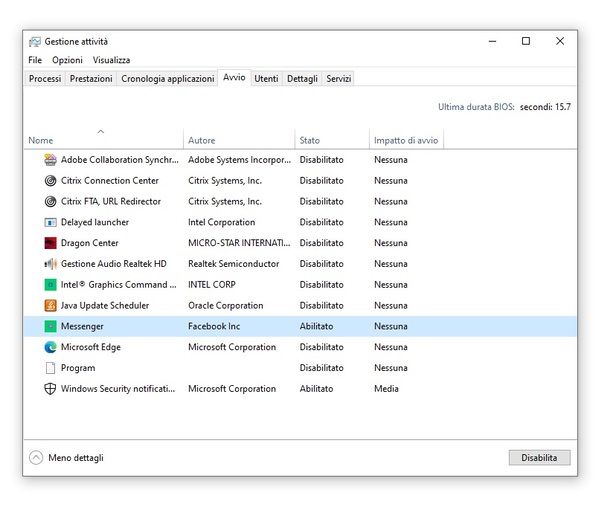This screenshot has width=610, height=507.
Task: Click the Citrix FTA, URL Redirector icon
Action: point(50,201)
